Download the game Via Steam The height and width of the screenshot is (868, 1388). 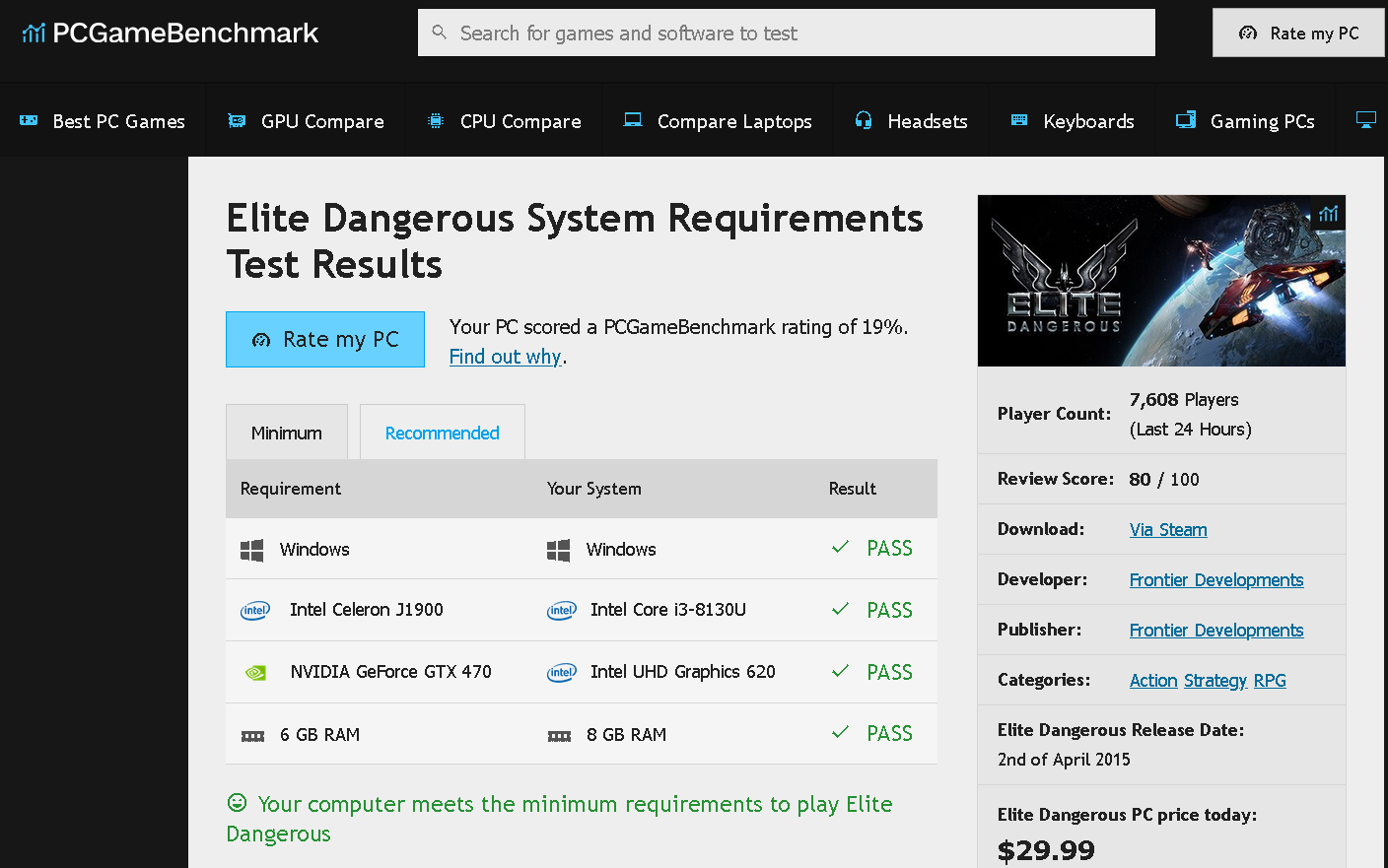(x=1168, y=529)
